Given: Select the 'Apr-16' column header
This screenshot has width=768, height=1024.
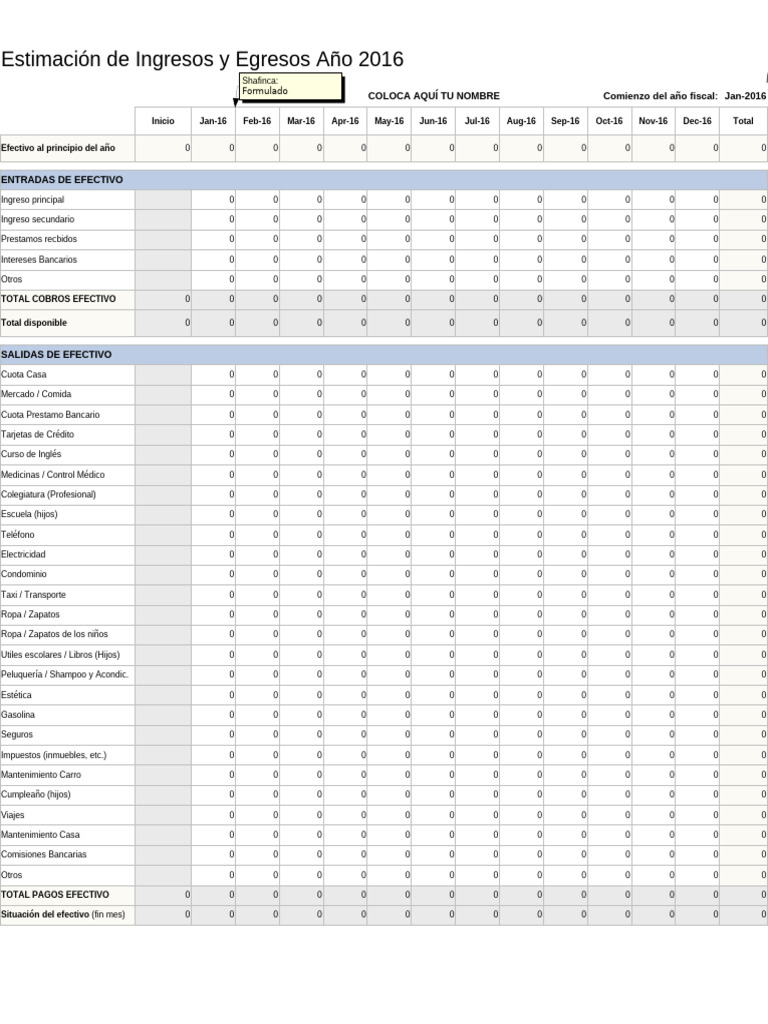Looking at the screenshot, I should [345, 121].
